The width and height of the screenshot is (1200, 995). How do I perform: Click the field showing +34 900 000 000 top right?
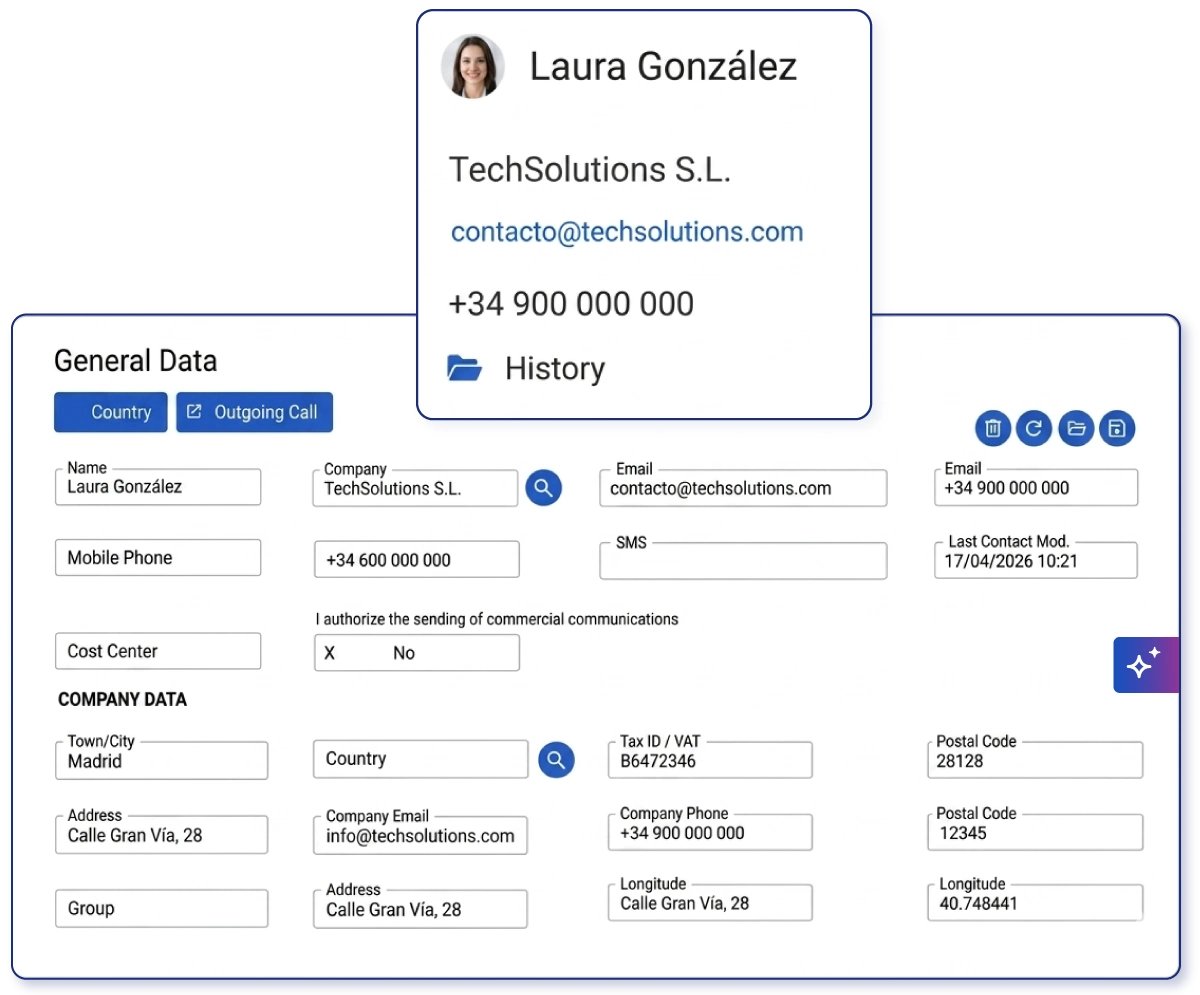[1035, 487]
